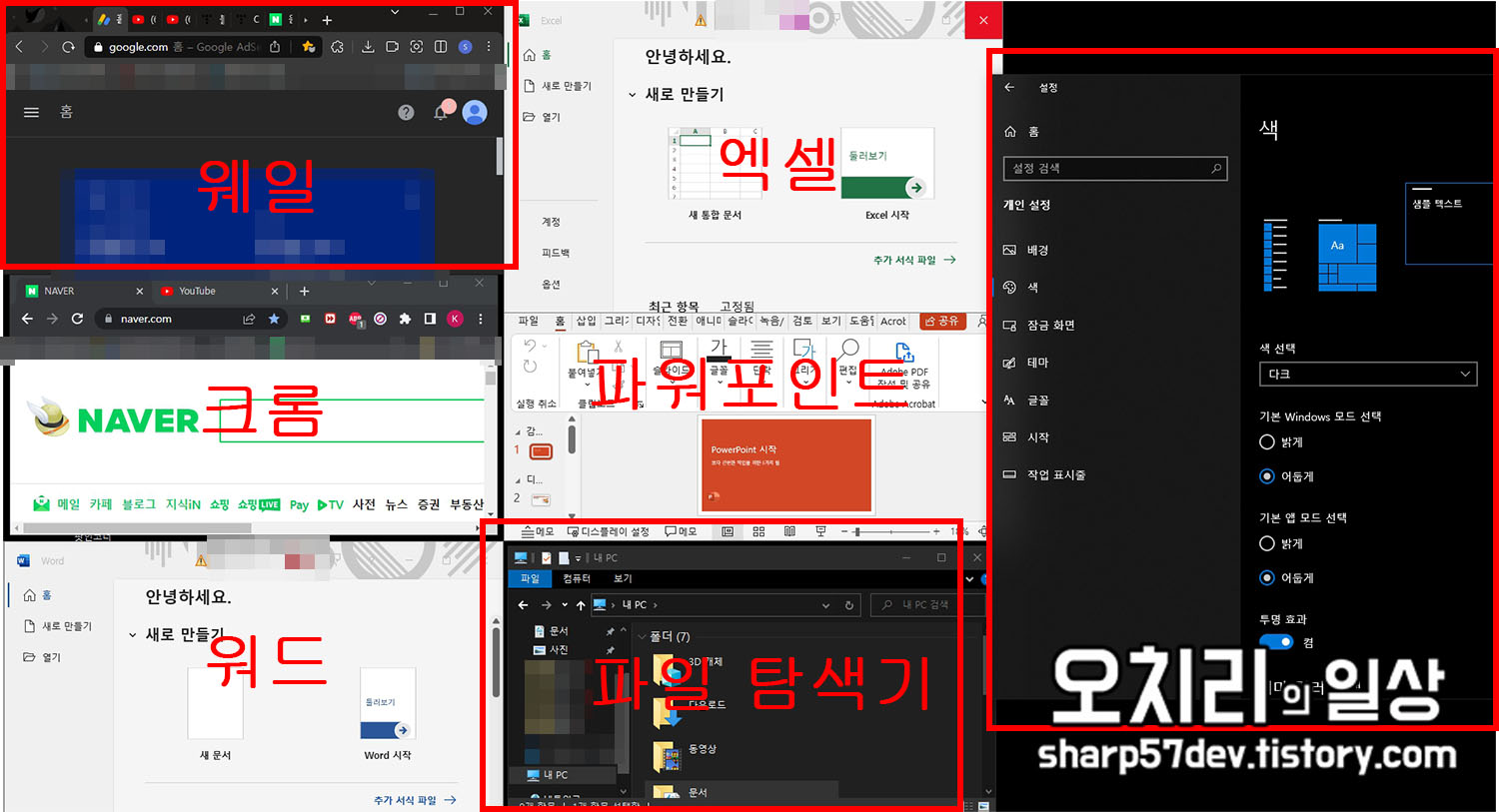The width and height of the screenshot is (1499, 812).
Task: Open the 보기 tab in File Explorer
Action: pyautogui.click(x=623, y=578)
